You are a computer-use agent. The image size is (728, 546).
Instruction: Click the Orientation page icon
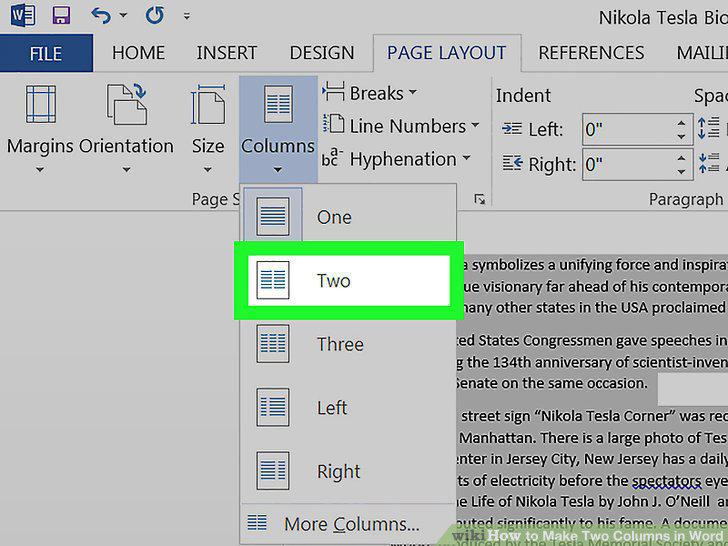tap(126, 104)
